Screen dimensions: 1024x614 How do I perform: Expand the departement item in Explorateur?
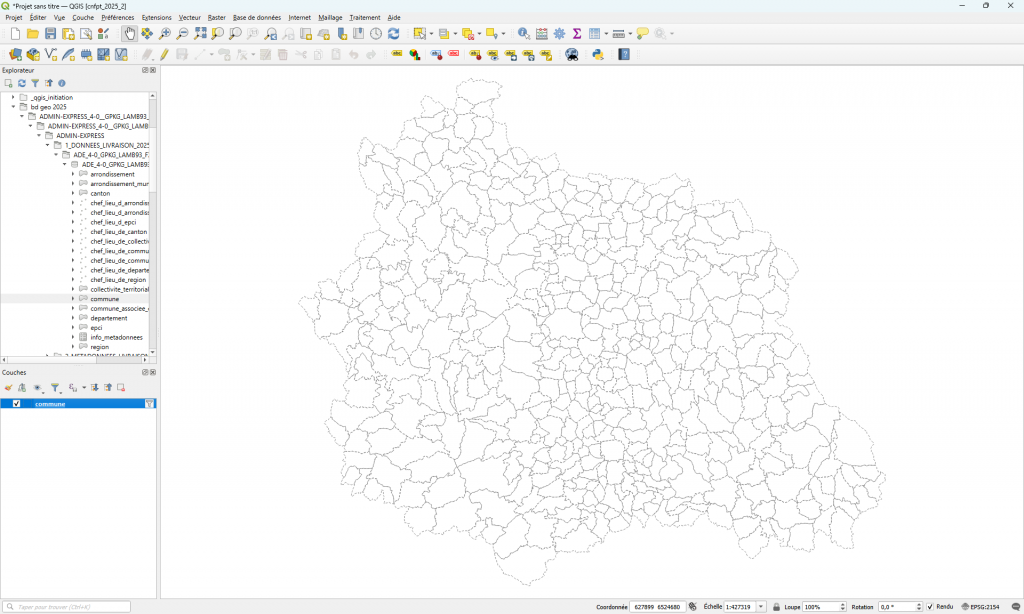(x=73, y=318)
